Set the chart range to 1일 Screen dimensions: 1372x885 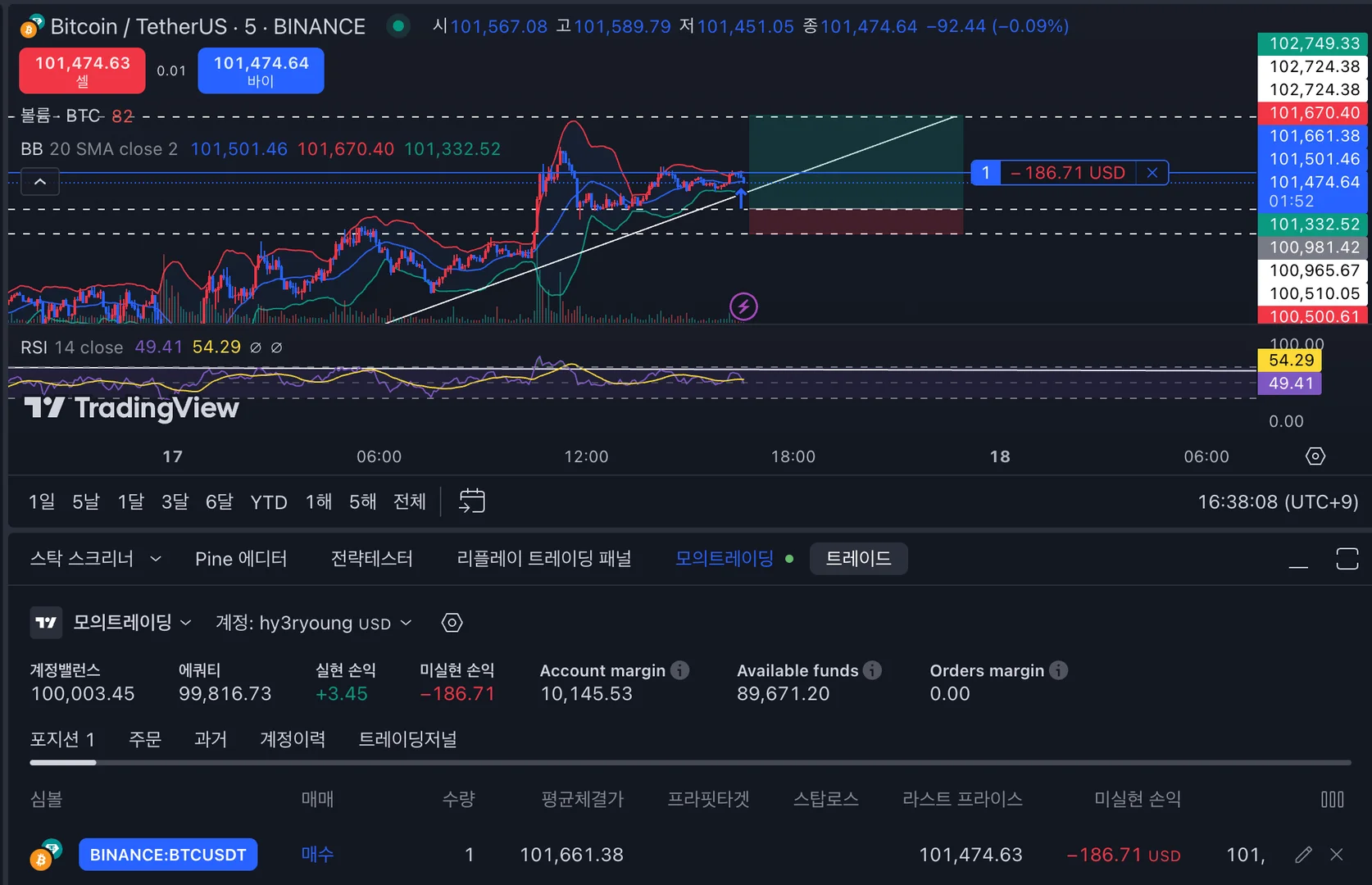point(42,501)
